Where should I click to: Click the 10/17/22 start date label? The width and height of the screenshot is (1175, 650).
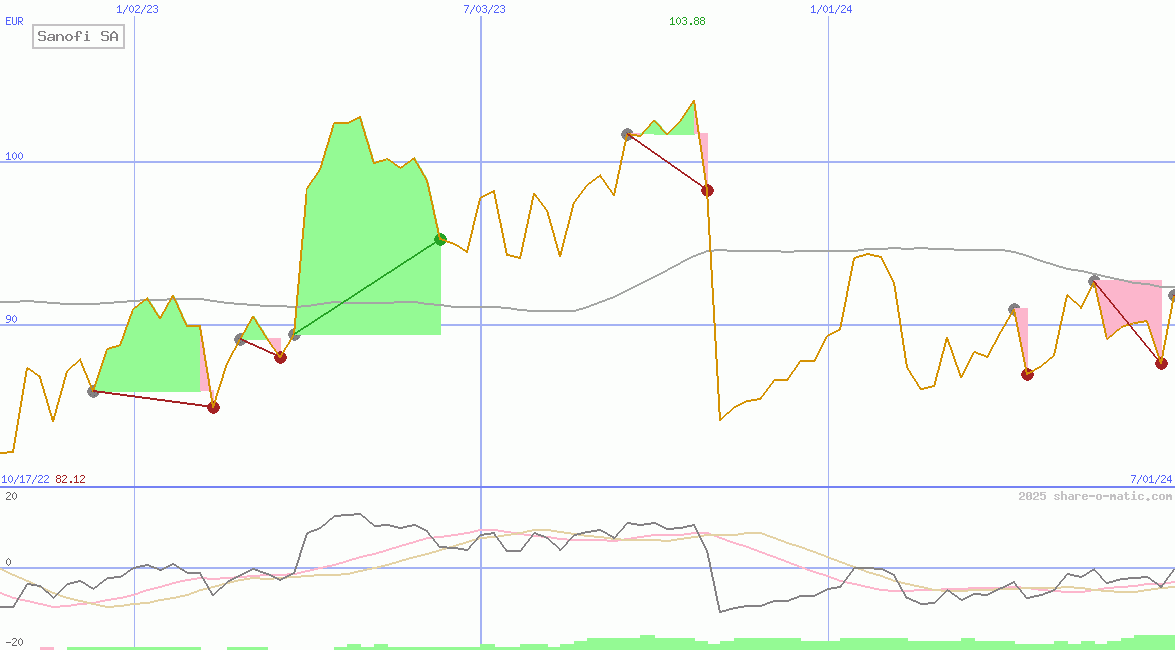click(x=25, y=479)
